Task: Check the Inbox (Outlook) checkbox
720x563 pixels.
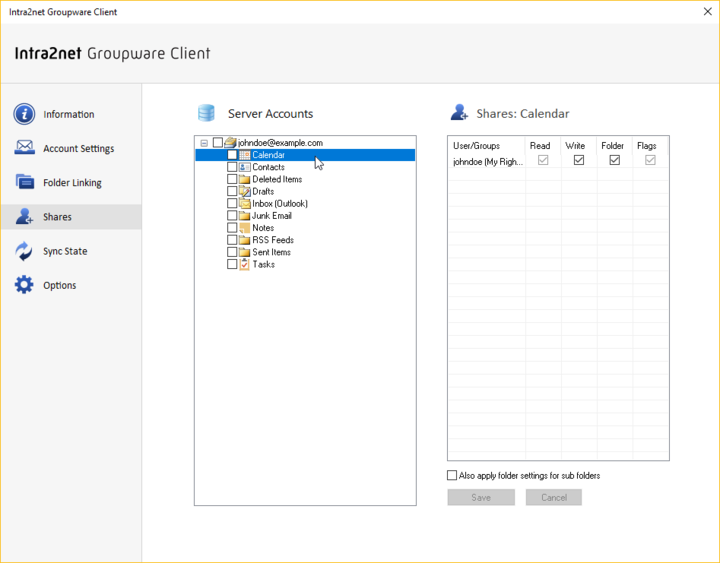Action: coord(232,203)
